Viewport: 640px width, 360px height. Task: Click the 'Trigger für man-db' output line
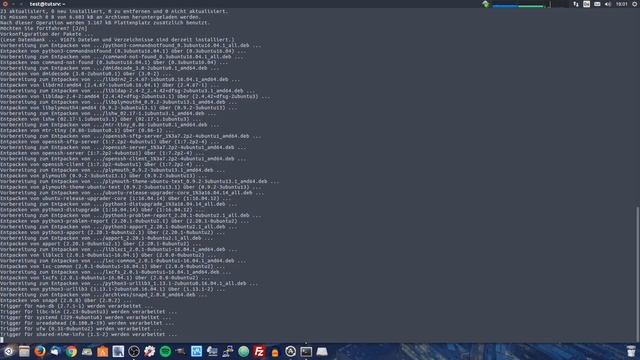(76, 306)
